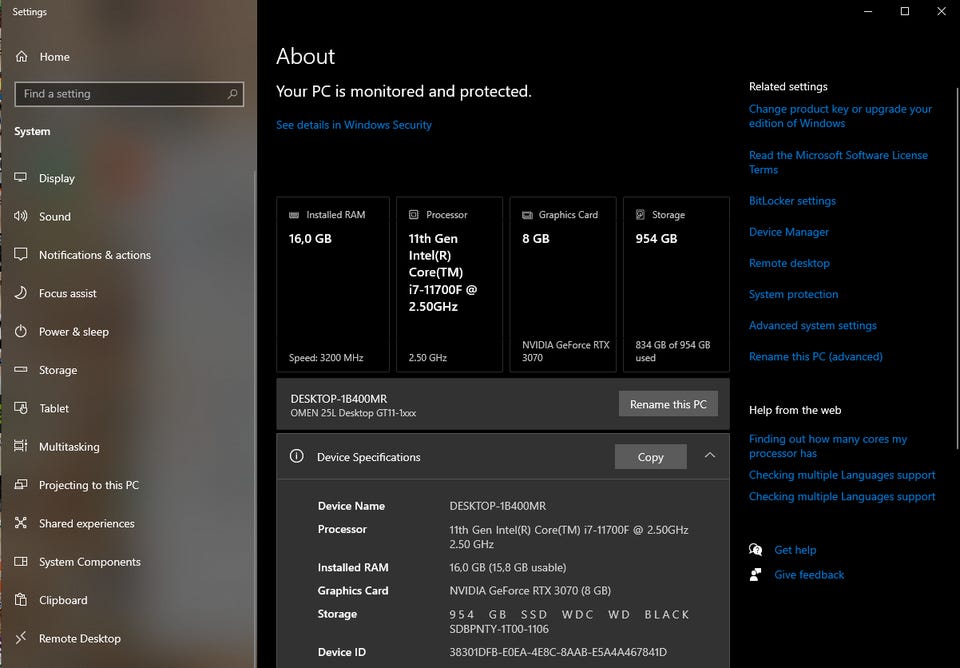Click the main page vertical scrollbar
This screenshot has height=668, width=960.
(957, 268)
